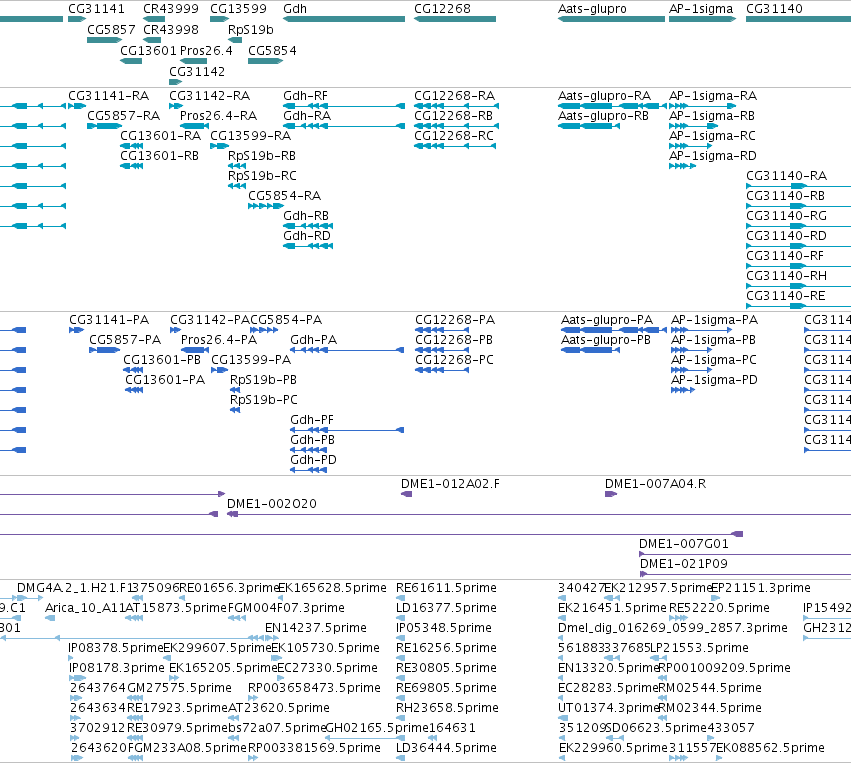Select clone label DME1-002O20
This screenshot has height=763, width=851.
click(272, 504)
